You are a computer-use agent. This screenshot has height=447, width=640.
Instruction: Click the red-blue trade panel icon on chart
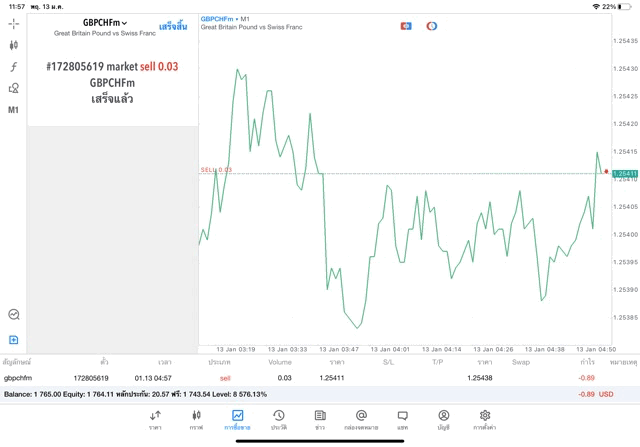pos(406,25)
